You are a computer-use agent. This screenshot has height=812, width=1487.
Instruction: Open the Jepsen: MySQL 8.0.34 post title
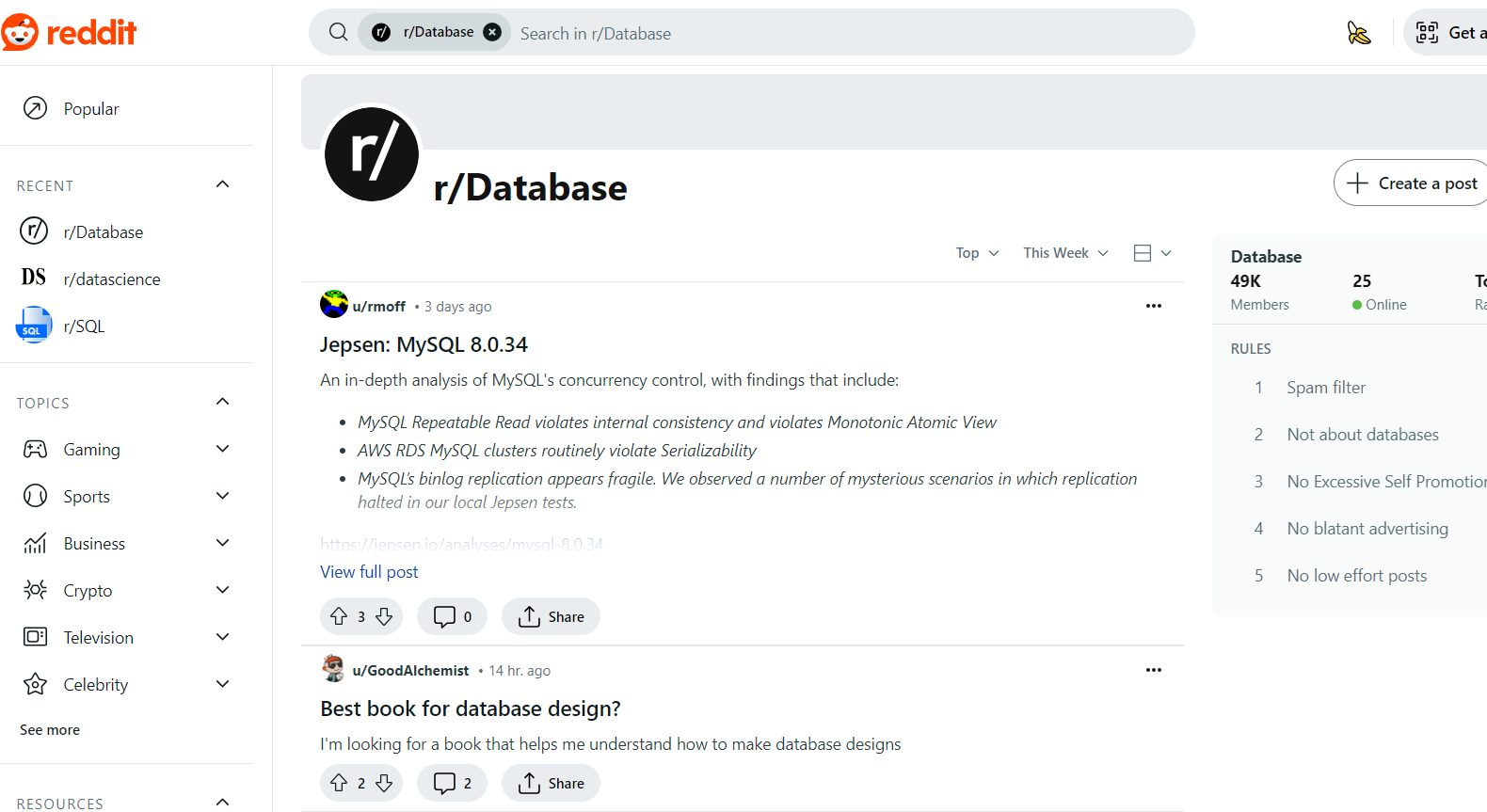click(x=424, y=344)
